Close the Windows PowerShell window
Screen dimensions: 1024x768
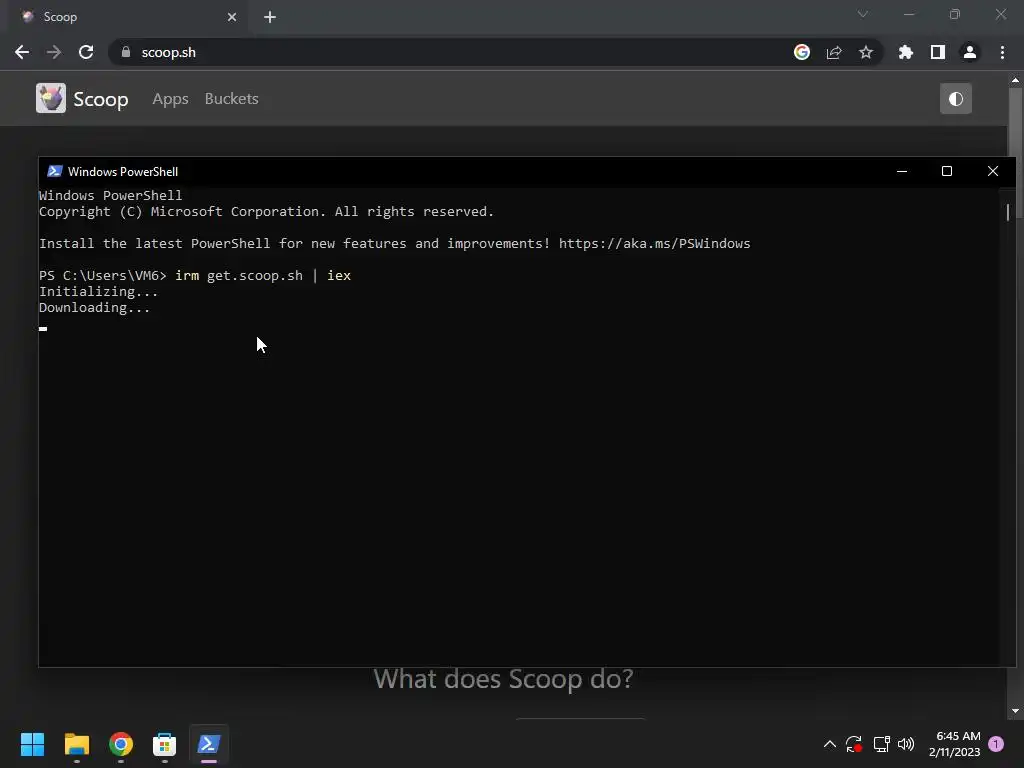point(993,171)
